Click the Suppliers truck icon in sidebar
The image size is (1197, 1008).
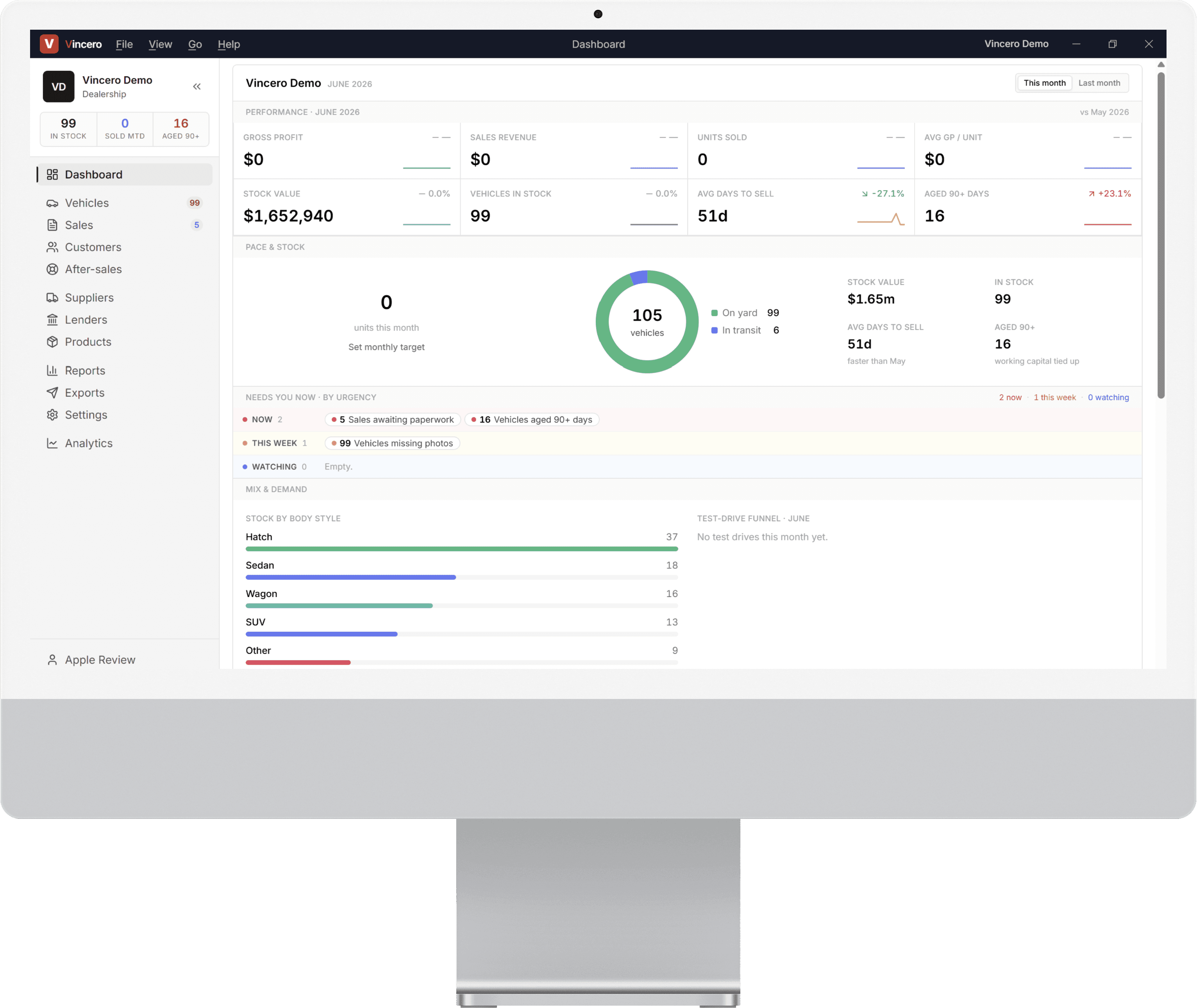click(x=52, y=298)
